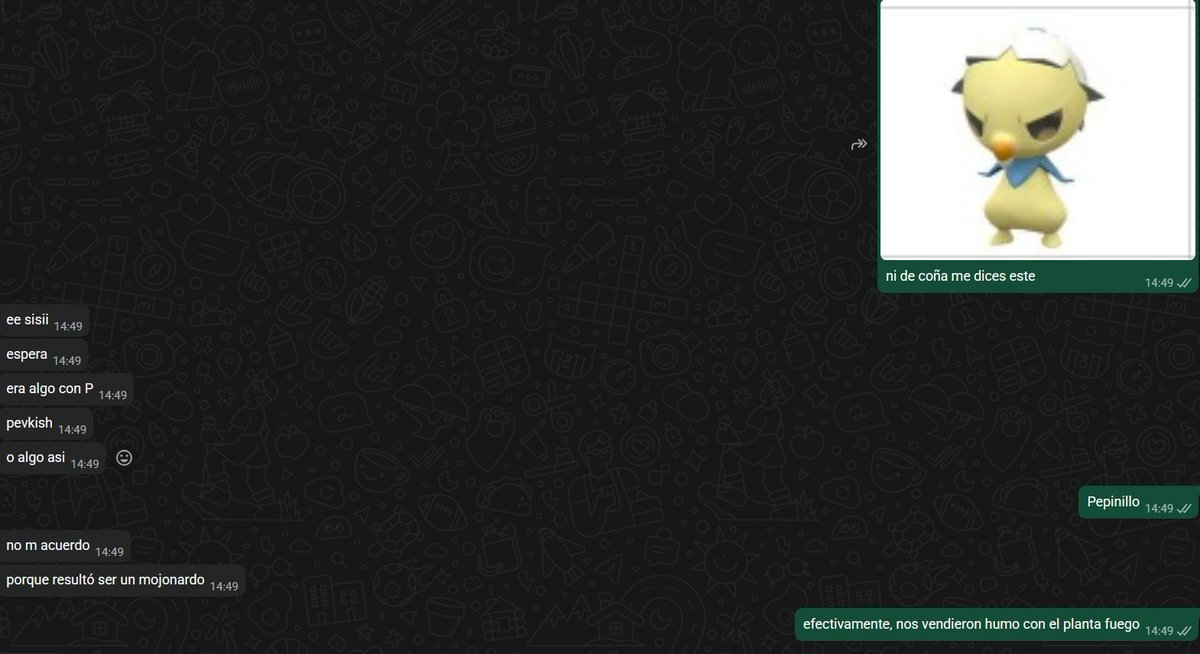Screen dimensions: 1200x654
Task: Click the forward arrow icon beside the image
Action: click(858, 145)
